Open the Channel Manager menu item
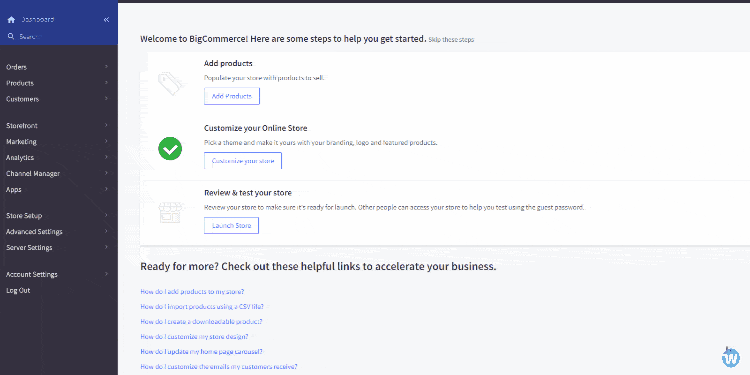Image resolution: width=750 pixels, height=375 pixels. (x=33, y=174)
